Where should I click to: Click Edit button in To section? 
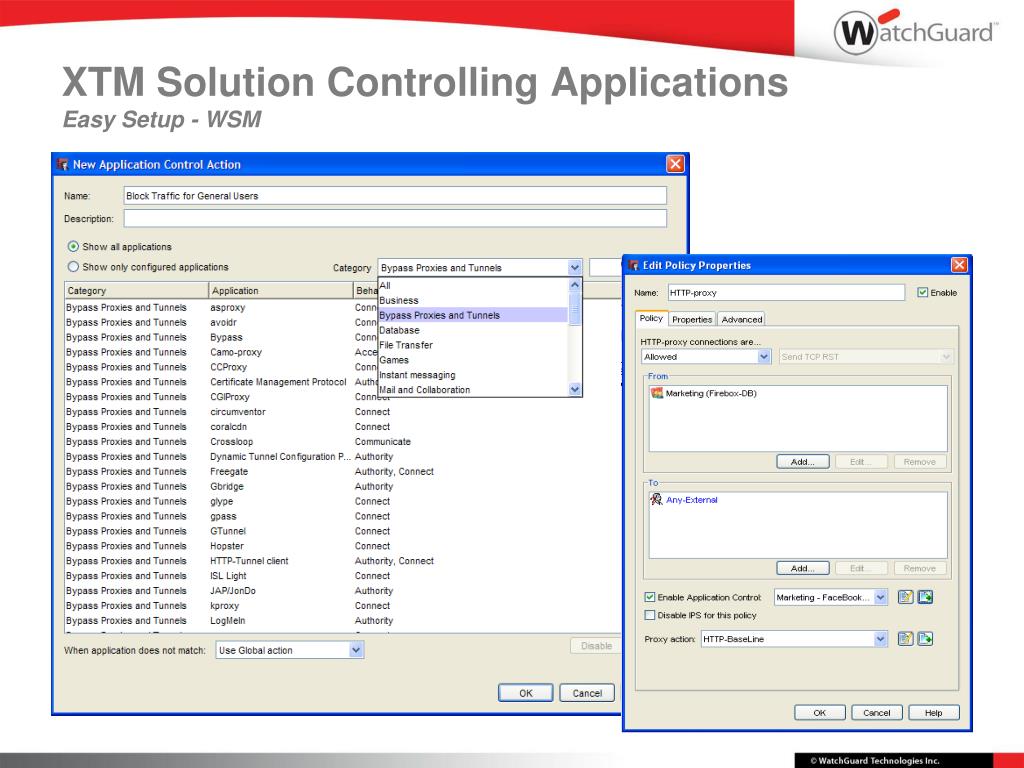tap(861, 568)
